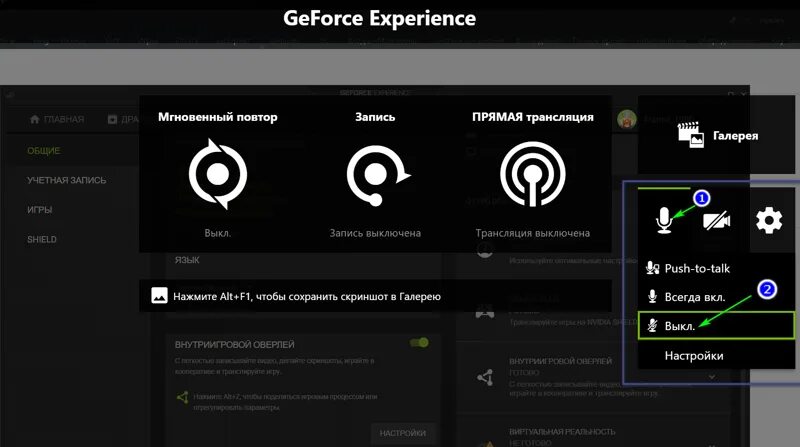Screen dimensions: 800x447
Task: Click the share icon beside ВНУТРИИГРОВОЙ ОВЕРЛЕЙ status
Action: tap(485, 378)
